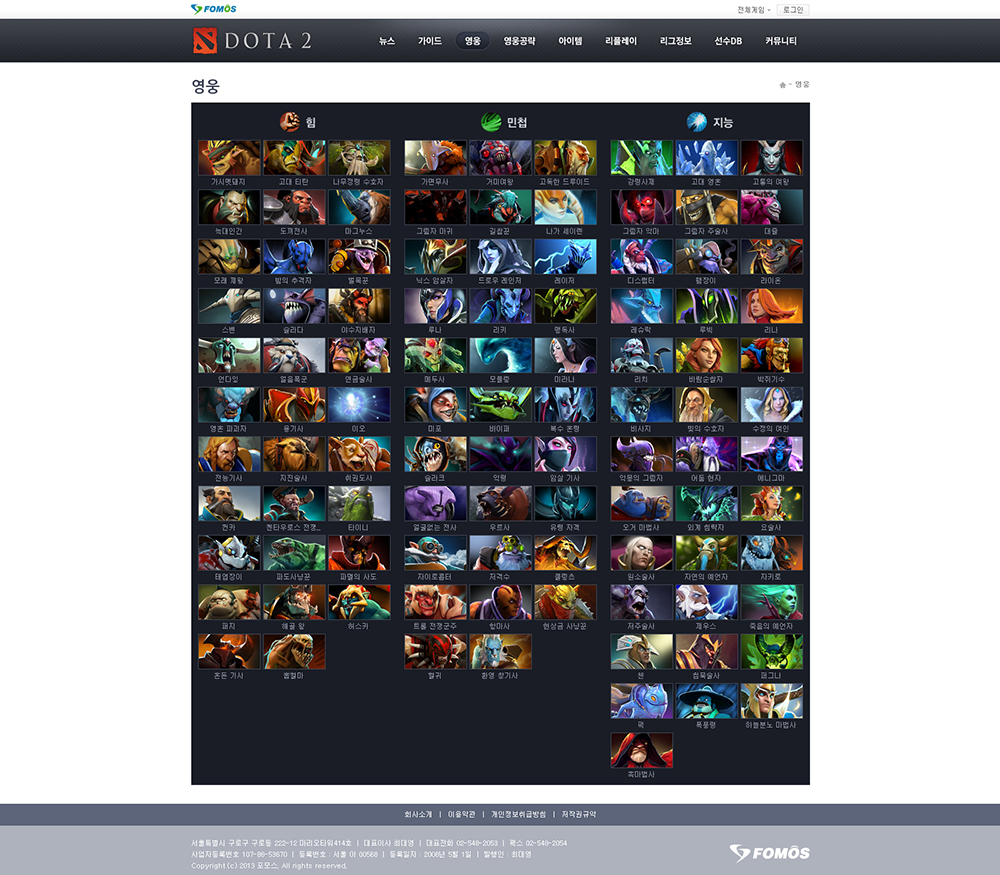
Task: Select the 고통의 여왕 portrait
Action: (771, 158)
